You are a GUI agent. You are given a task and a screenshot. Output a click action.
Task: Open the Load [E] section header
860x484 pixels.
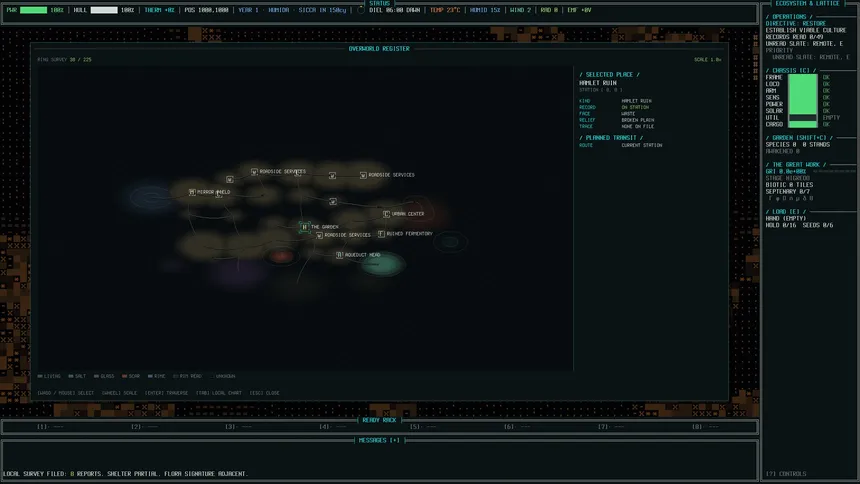[786, 212]
